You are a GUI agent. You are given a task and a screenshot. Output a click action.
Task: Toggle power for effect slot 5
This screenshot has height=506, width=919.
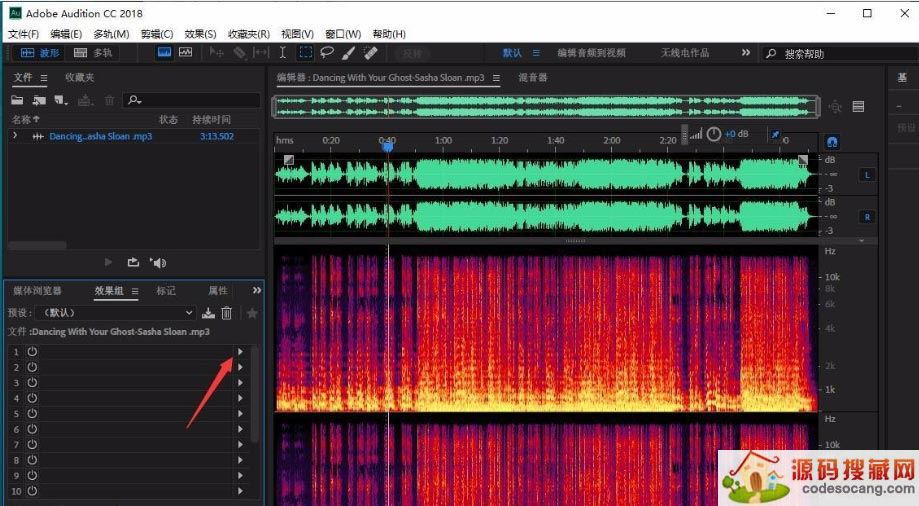[32, 414]
